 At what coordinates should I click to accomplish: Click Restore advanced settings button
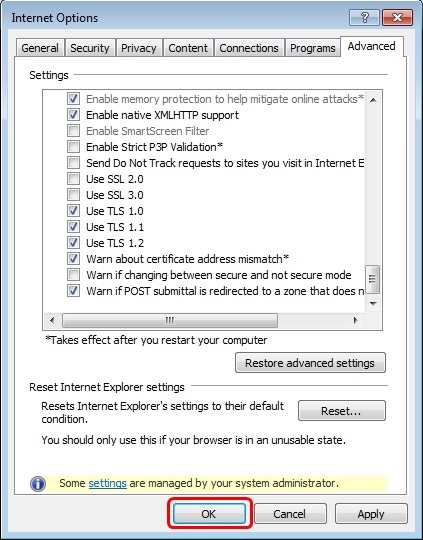point(310,363)
